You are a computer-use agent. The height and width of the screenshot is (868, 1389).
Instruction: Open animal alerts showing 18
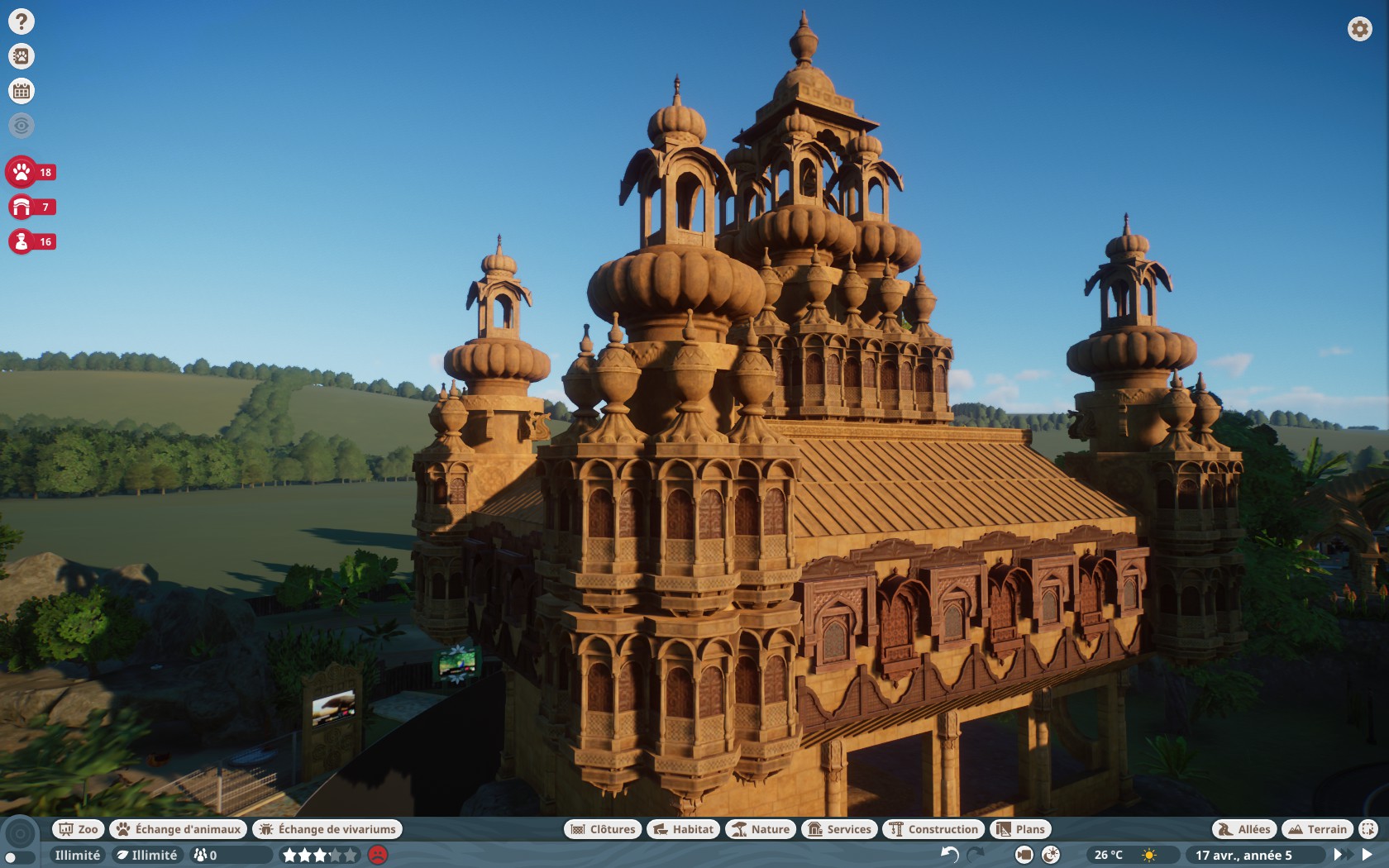click(31, 172)
